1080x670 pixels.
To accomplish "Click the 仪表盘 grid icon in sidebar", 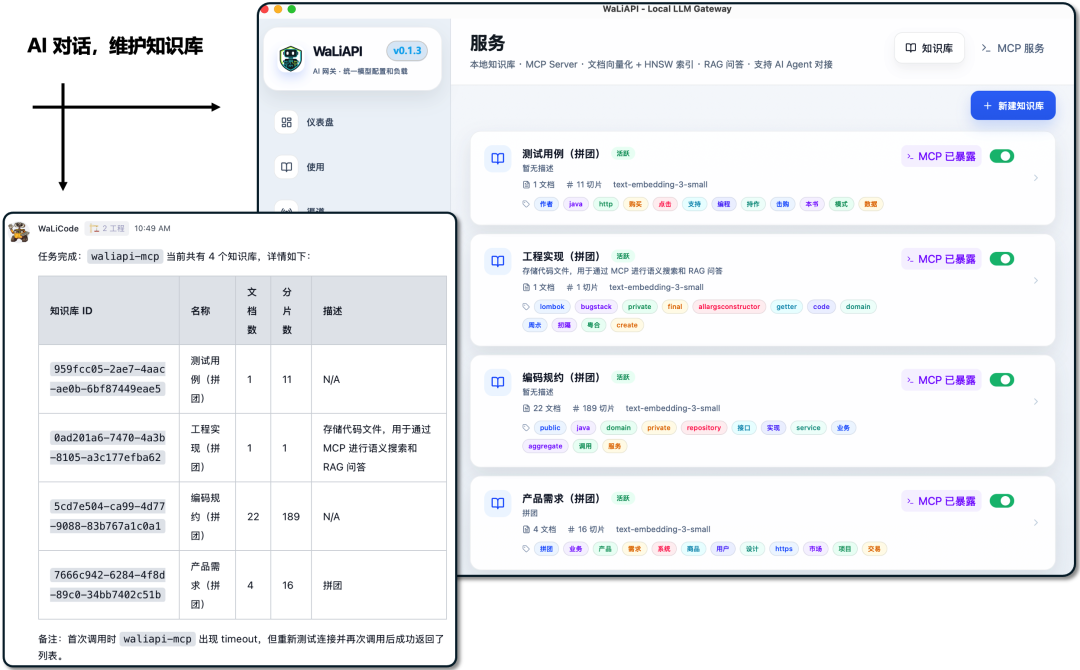I will point(287,122).
